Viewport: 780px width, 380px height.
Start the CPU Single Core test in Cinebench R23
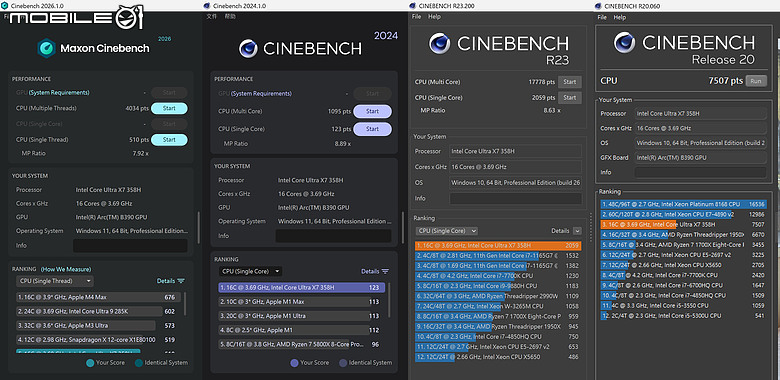(x=570, y=97)
